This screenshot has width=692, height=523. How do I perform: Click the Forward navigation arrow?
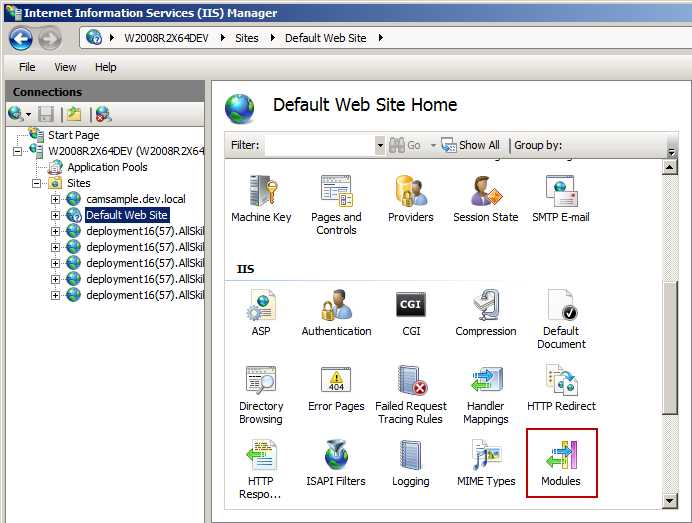coord(49,39)
